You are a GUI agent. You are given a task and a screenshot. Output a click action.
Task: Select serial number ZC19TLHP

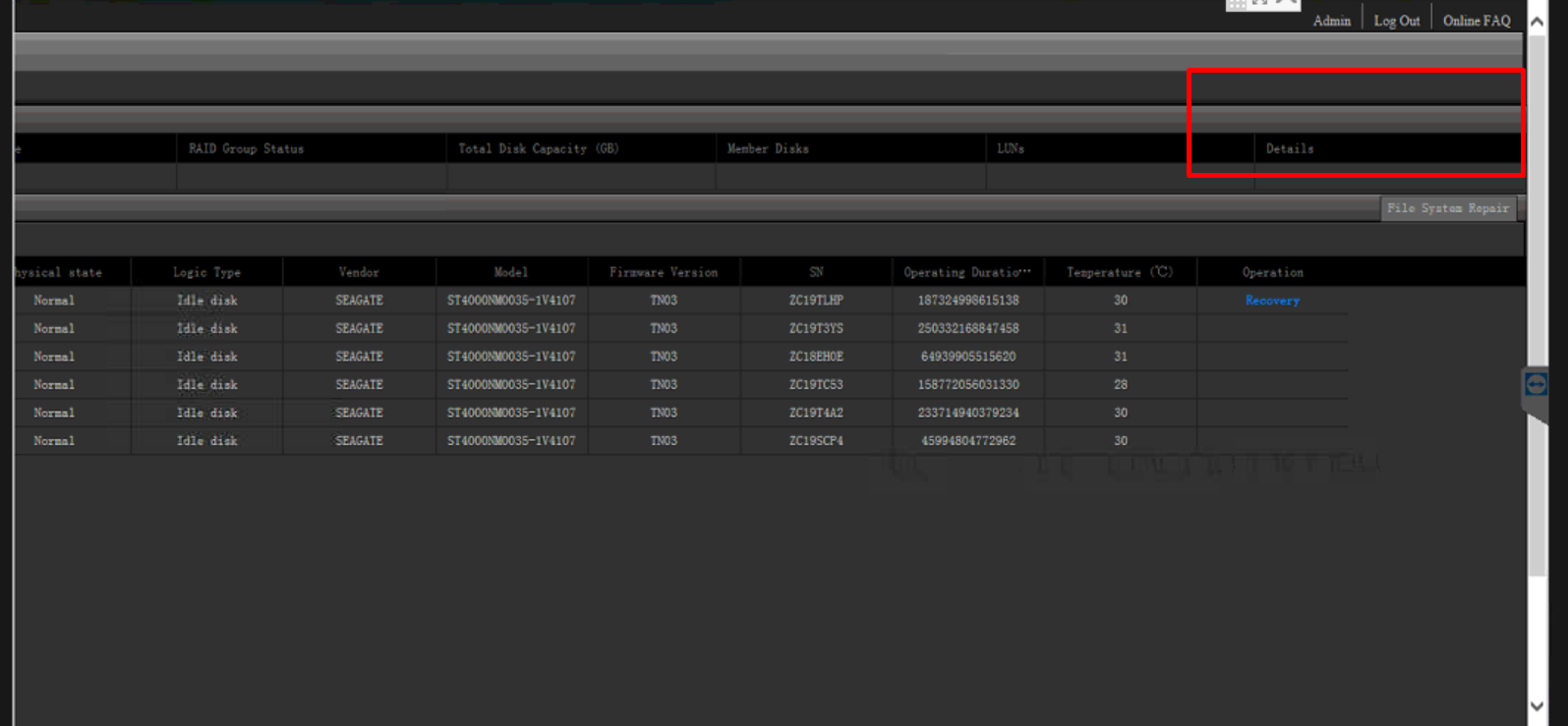tap(816, 301)
